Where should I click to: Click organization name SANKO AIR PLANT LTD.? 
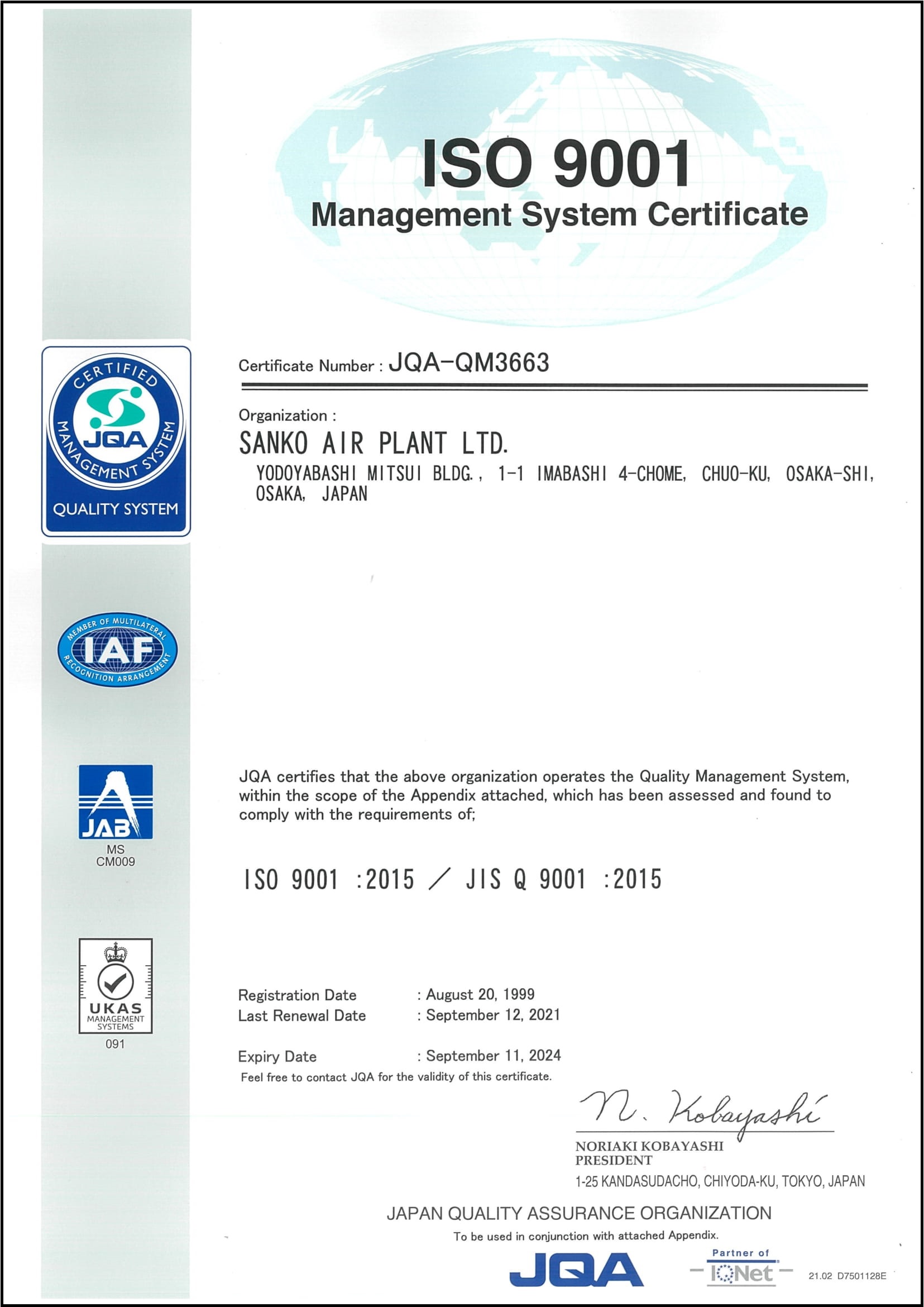tap(374, 443)
